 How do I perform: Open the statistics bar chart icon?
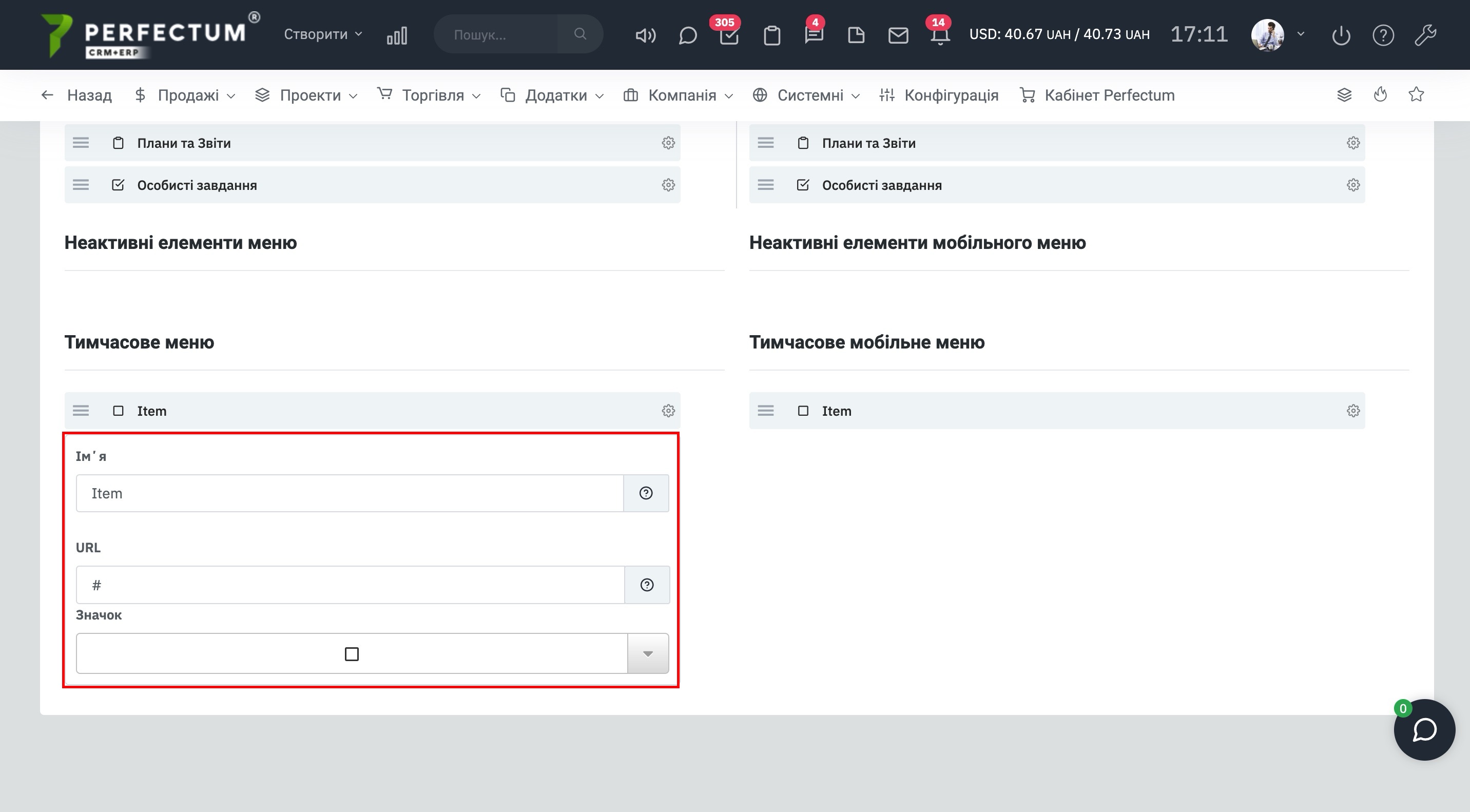(397, 35)
